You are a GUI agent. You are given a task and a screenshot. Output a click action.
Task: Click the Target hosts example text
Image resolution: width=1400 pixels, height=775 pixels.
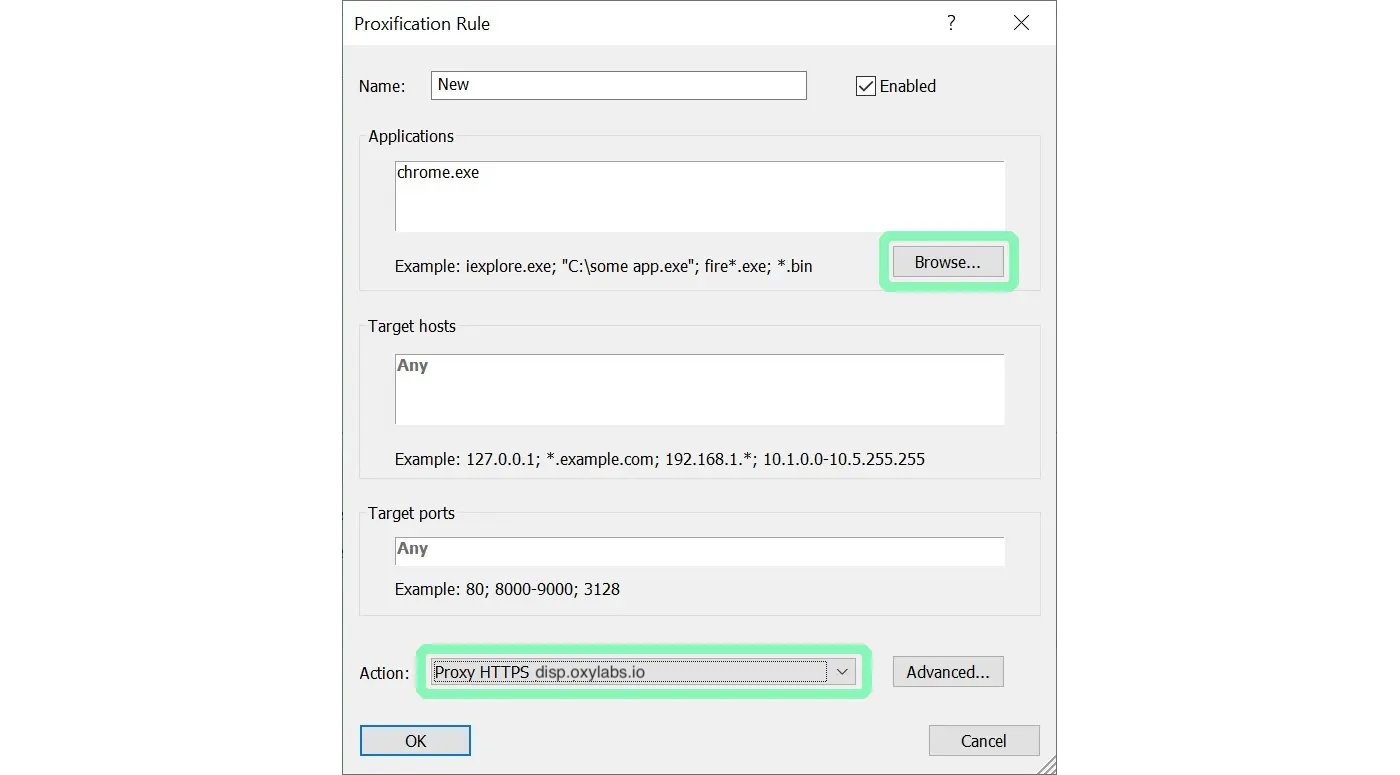tap(659, 459)
